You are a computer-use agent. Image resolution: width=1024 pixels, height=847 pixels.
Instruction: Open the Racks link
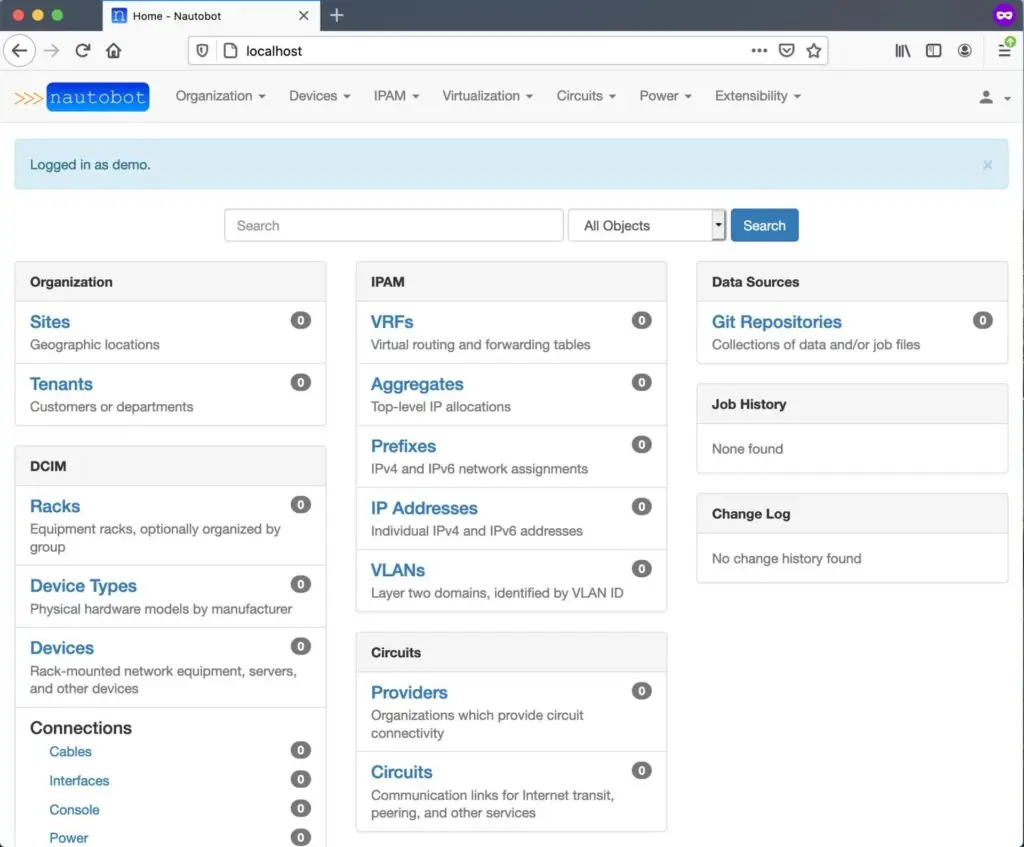[x=55, y=506]
